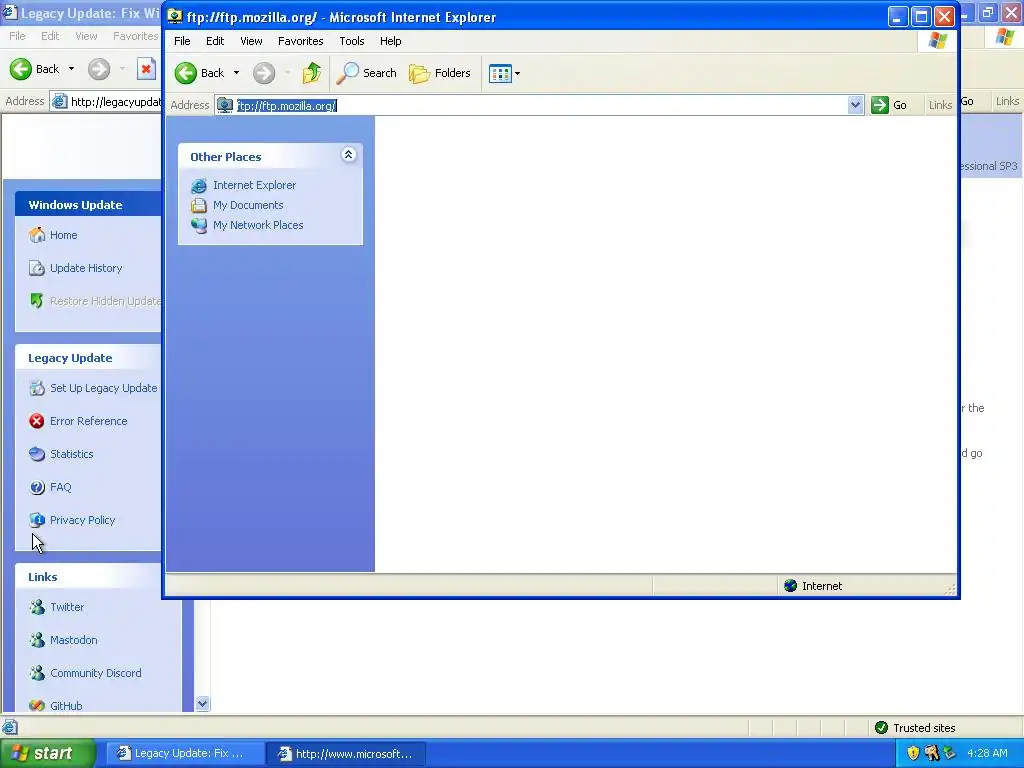Image resolution: width=1024 pixels, height=768 pixels.
Task: Open the Privacy Policy link
Action: pyautogui.click(x=82, y=520)
